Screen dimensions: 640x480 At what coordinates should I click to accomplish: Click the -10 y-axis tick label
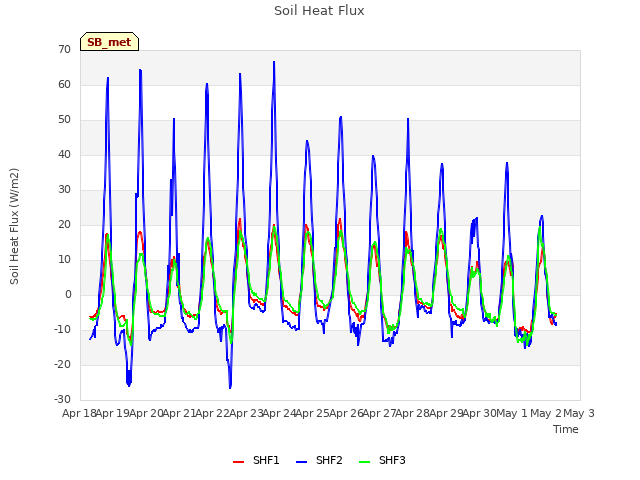[62, 329]
